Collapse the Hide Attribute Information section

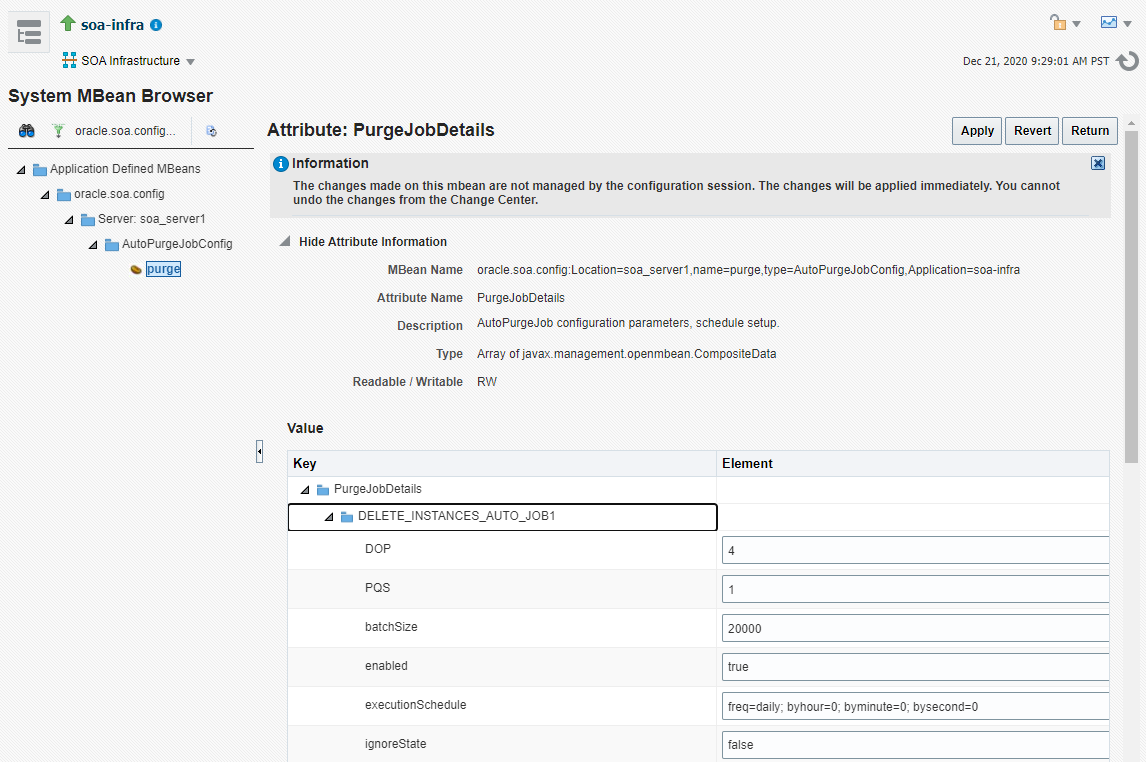pos(285,241)
